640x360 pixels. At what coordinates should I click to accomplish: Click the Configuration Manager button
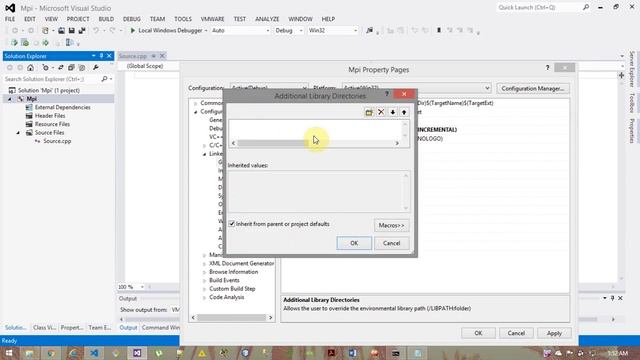[x=533, y=88]
